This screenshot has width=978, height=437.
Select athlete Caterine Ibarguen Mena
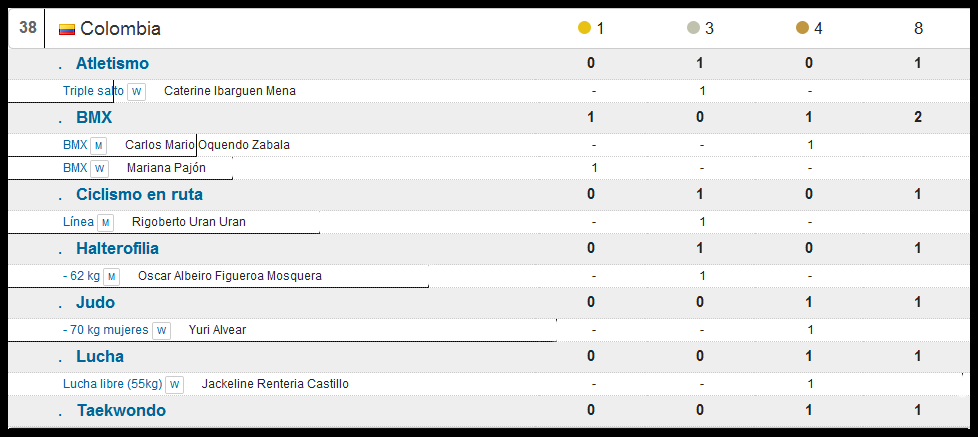pos(229,91)
